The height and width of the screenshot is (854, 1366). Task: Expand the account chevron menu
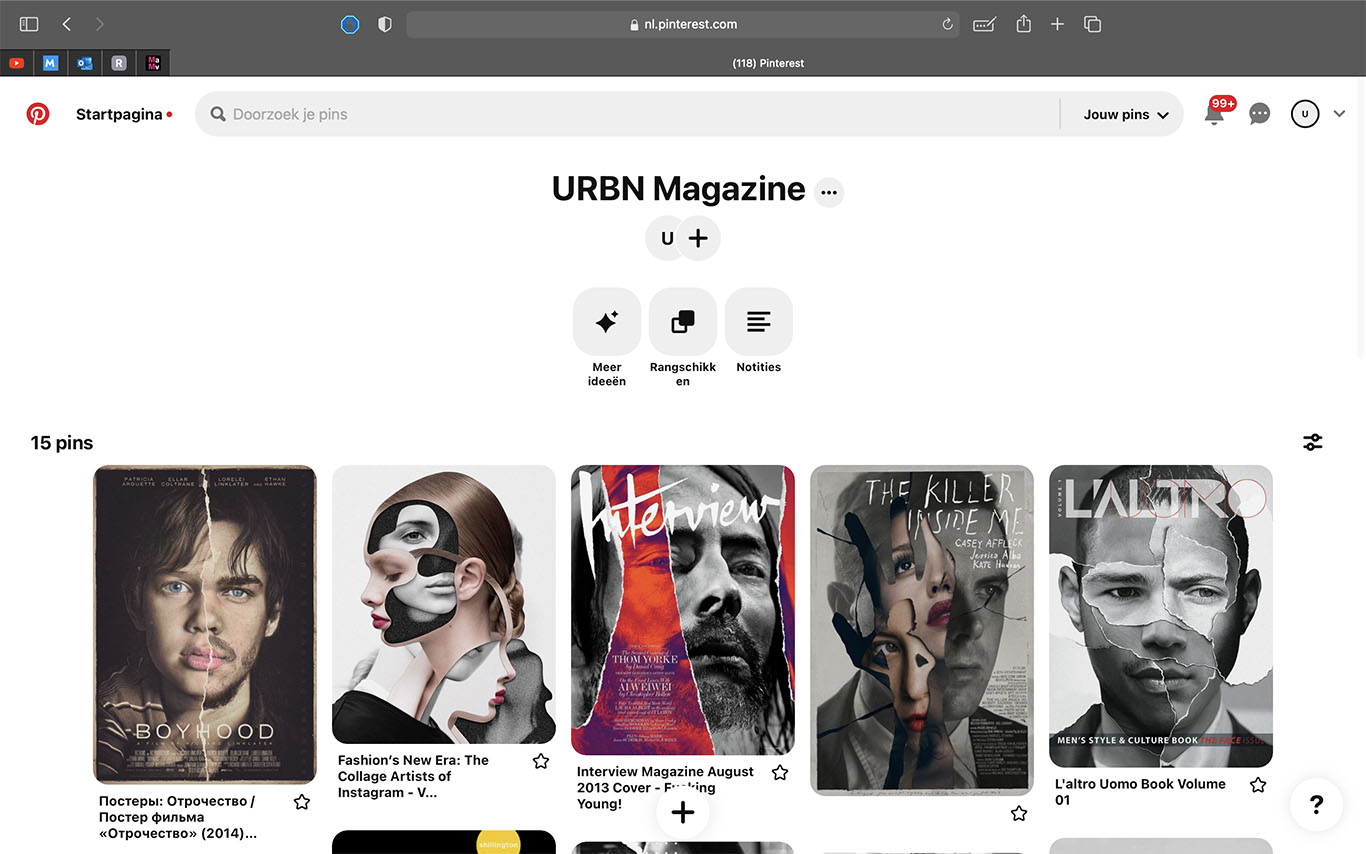pyautogui.click(x=1340, y=114)
